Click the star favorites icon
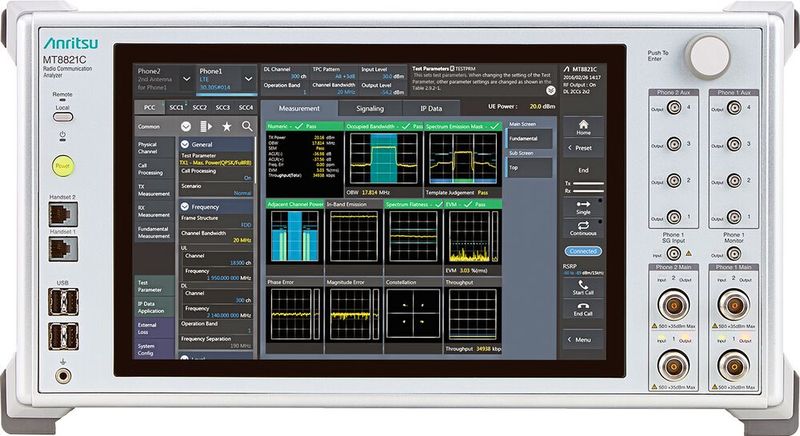This screenshot has height=436, width=800. pos(227,126)
